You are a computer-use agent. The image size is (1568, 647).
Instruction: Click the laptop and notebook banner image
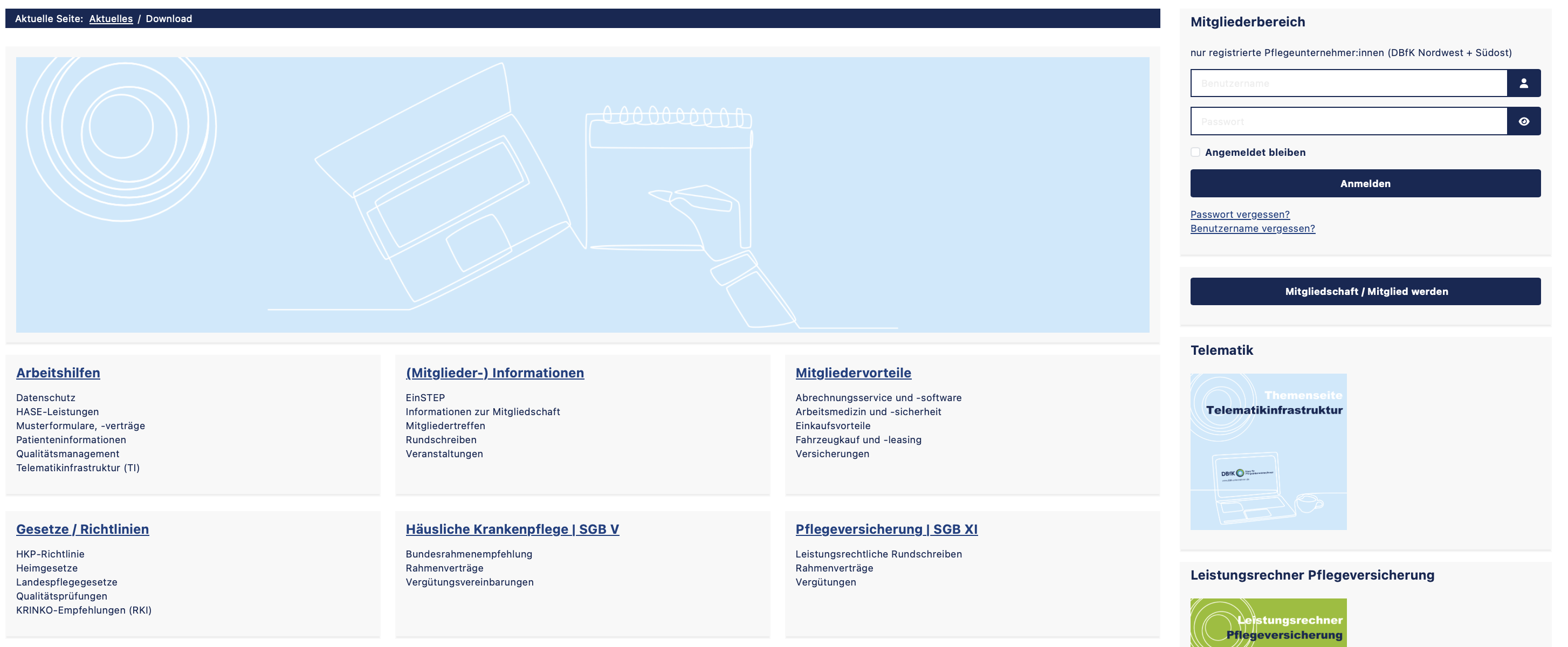point(582,195)
